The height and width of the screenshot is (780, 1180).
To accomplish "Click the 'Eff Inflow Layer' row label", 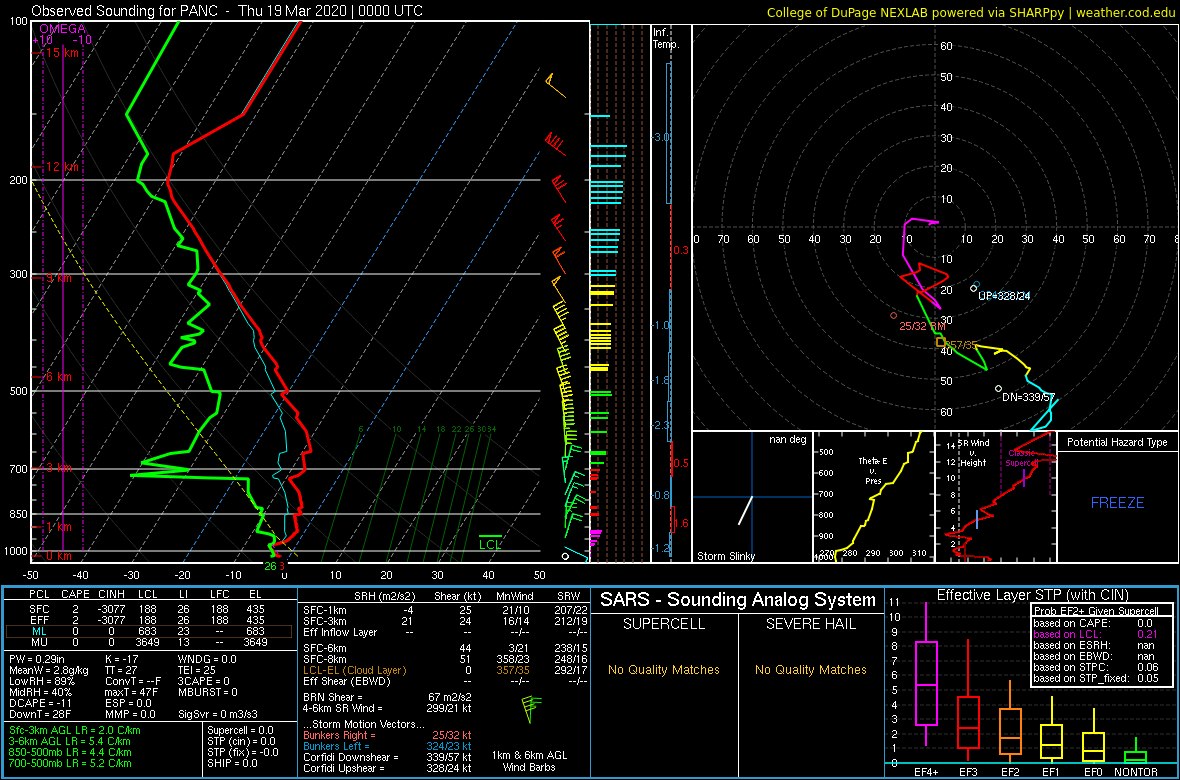I will click(x=339, y=631).
